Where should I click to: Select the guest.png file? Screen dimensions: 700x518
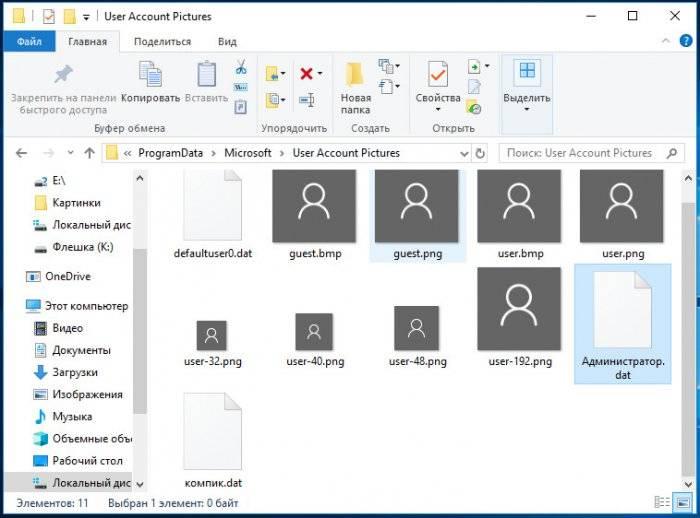(x=417, y=215)
